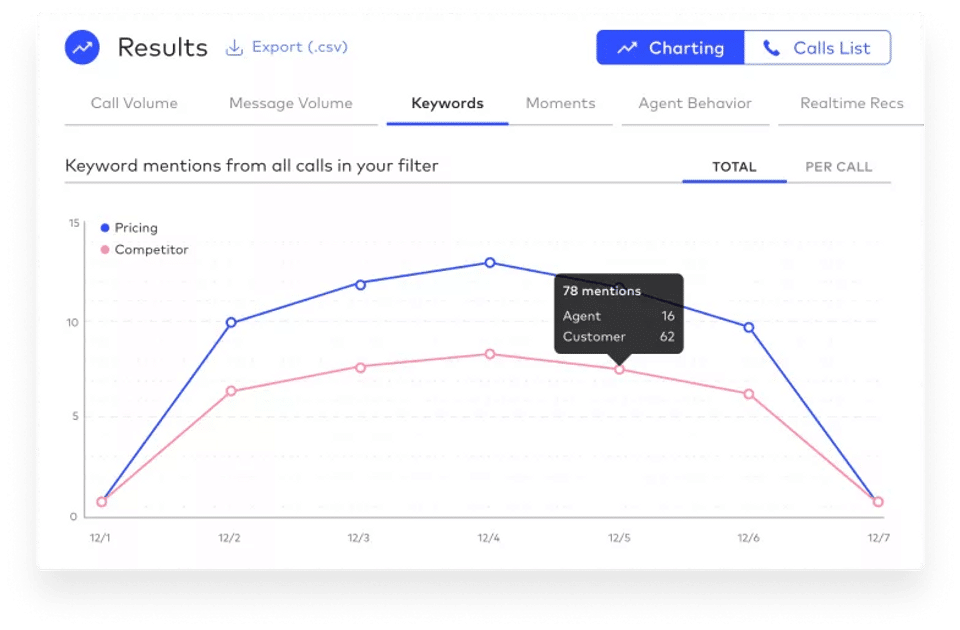Screen dimensions: 960x630
Task: Click the Competitor data point at 12/5
Action: [x=619, y=369]
